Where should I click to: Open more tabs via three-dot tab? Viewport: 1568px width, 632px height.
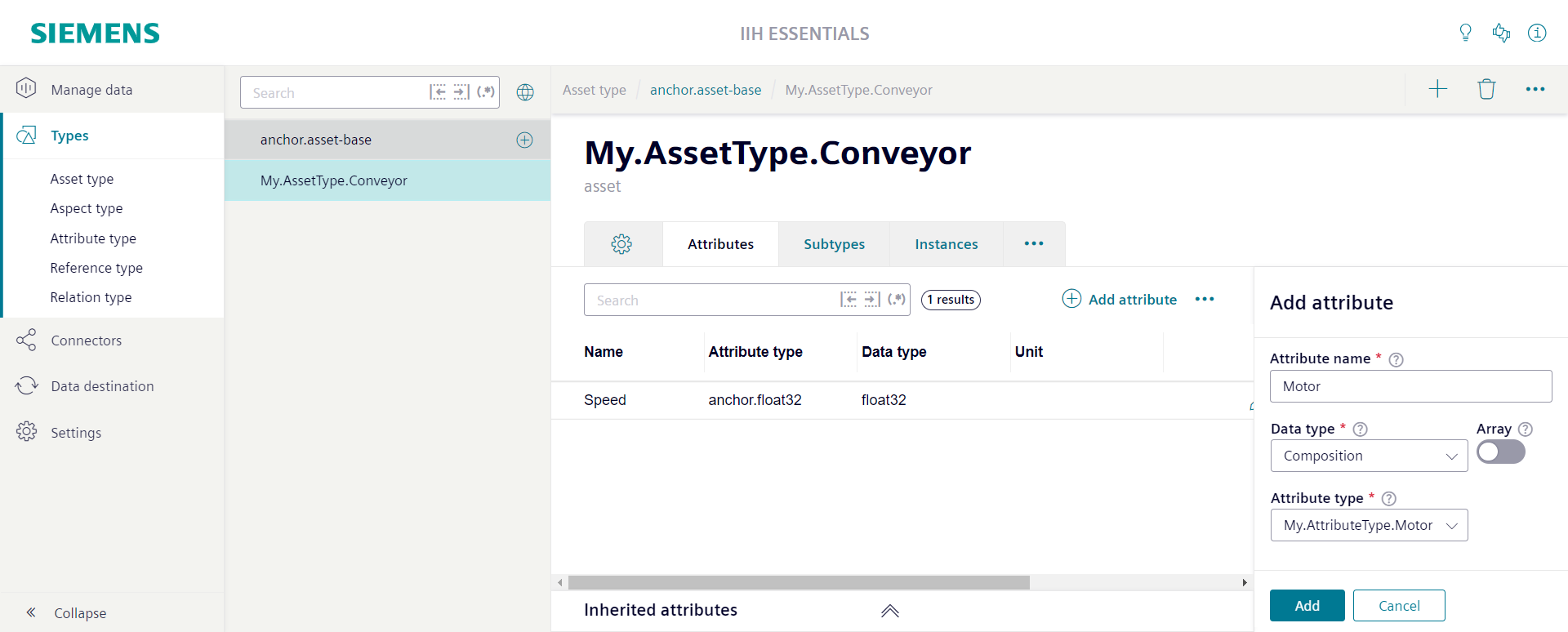pos(1034,243)
